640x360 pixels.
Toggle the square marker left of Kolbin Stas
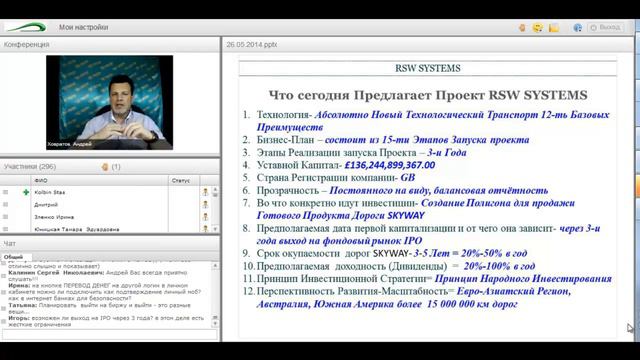(5, 192)
